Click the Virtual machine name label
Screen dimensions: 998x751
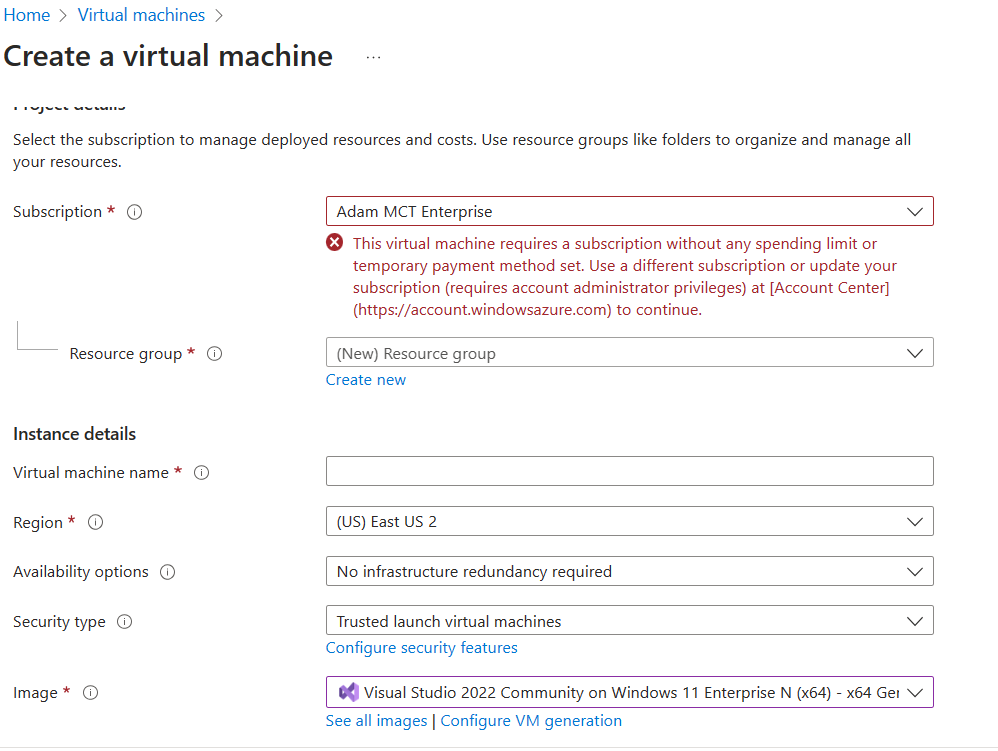pyautogui.click(x=91, y=473)
